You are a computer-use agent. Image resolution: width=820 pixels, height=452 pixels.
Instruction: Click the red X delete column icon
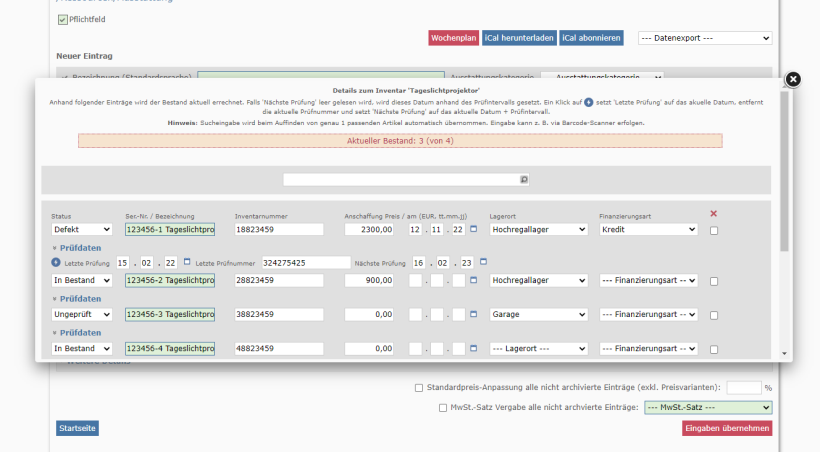click(713, 213)
